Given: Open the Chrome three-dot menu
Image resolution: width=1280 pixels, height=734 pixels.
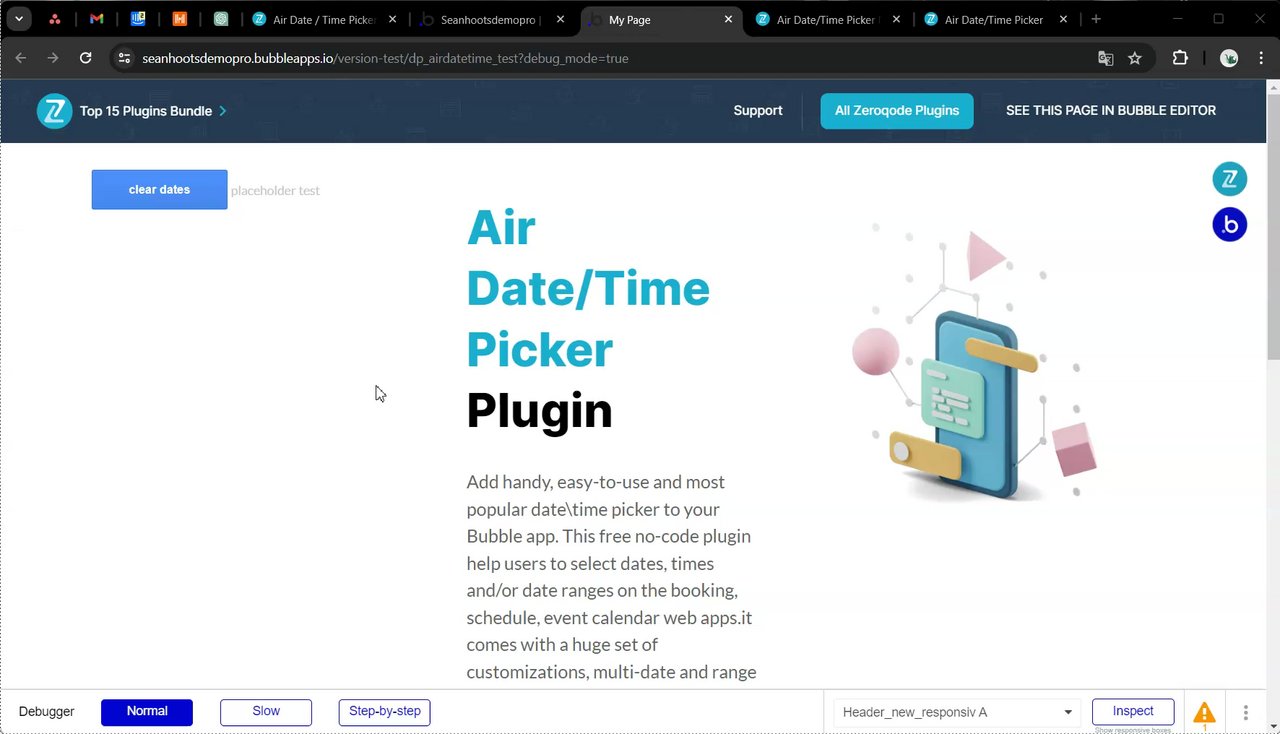Looking at the screenshot, I should click(1260, 58).
